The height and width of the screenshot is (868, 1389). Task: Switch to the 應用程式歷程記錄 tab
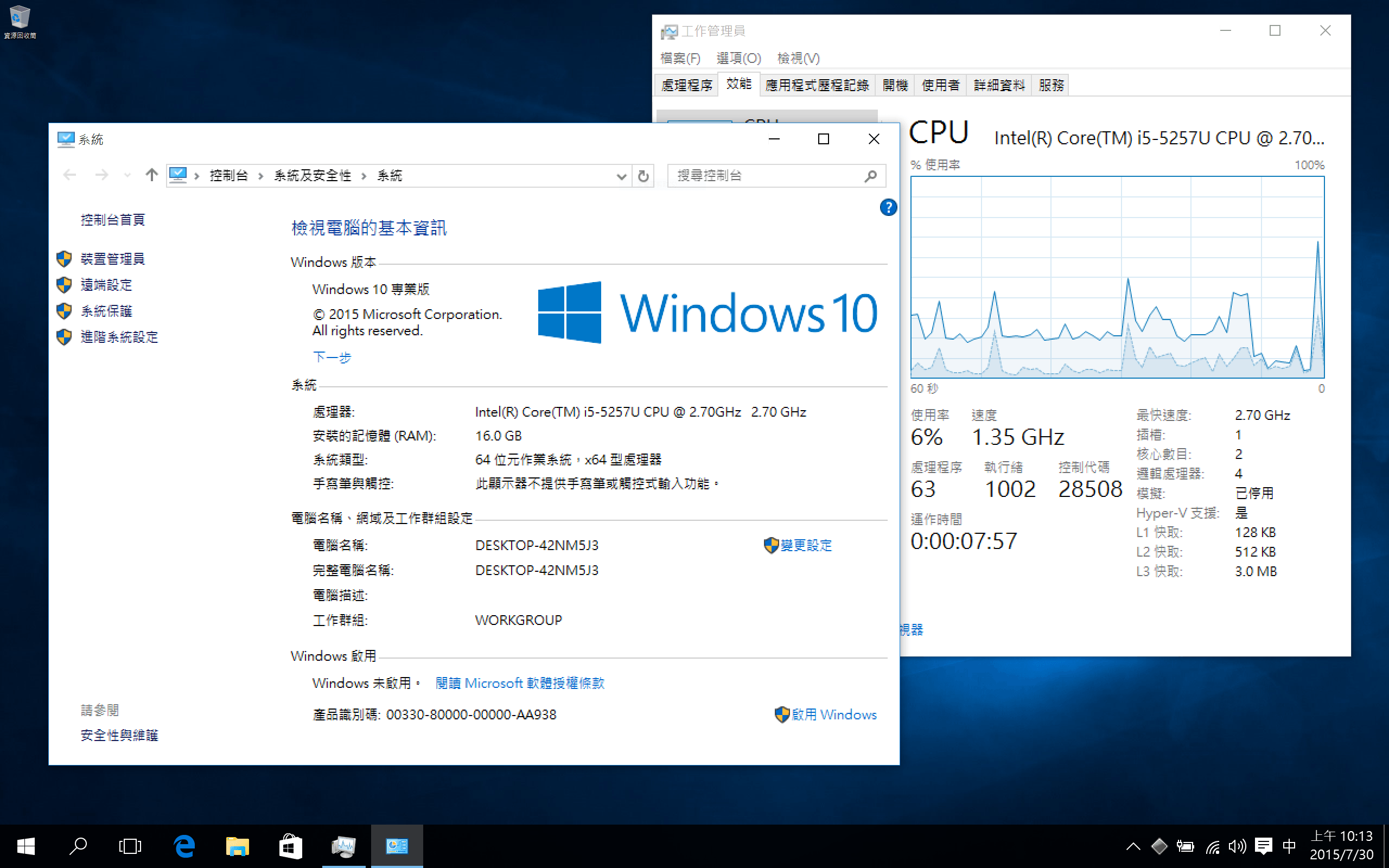click(x=817, y=85)
